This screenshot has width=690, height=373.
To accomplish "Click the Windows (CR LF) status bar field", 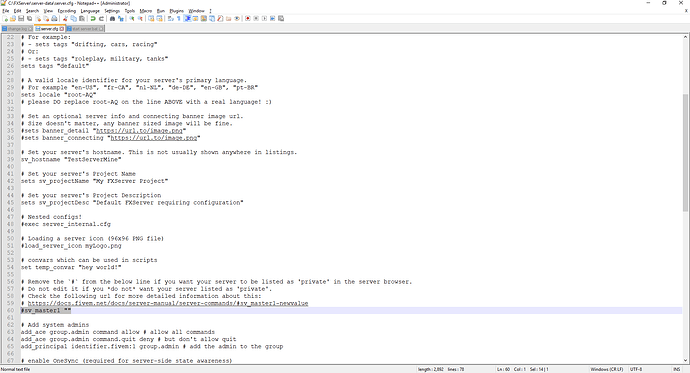I will tap(606, 369).
